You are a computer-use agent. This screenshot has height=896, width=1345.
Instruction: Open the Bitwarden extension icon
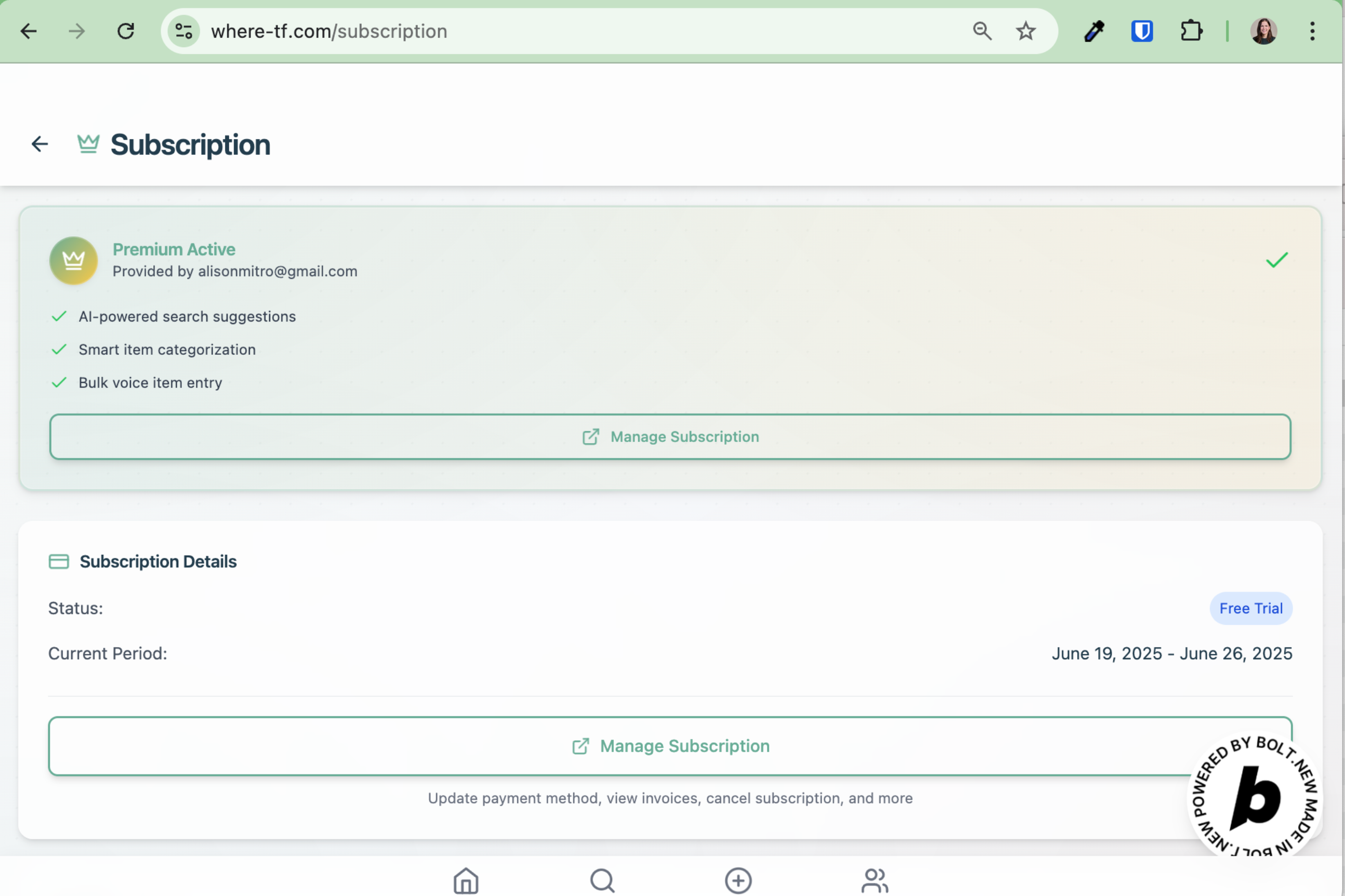1141,31
